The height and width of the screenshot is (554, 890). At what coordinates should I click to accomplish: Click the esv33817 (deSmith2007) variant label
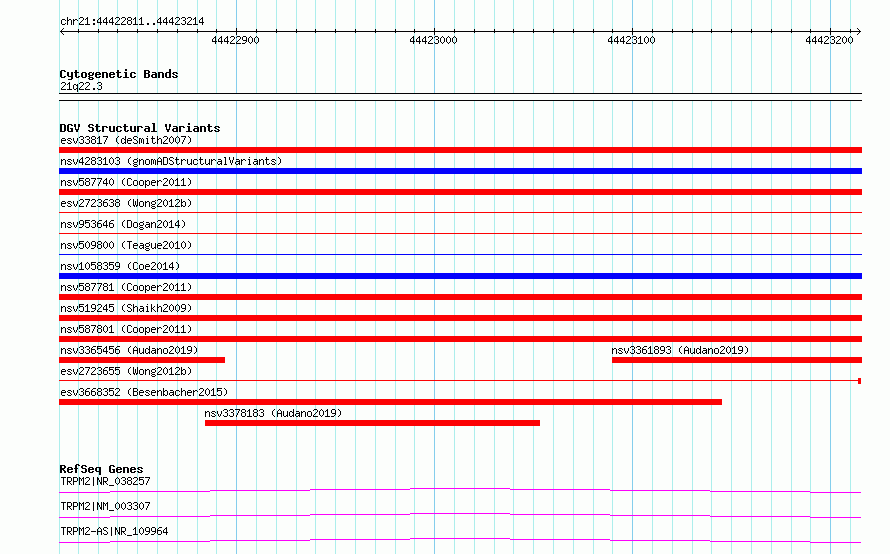click(126, 140)
